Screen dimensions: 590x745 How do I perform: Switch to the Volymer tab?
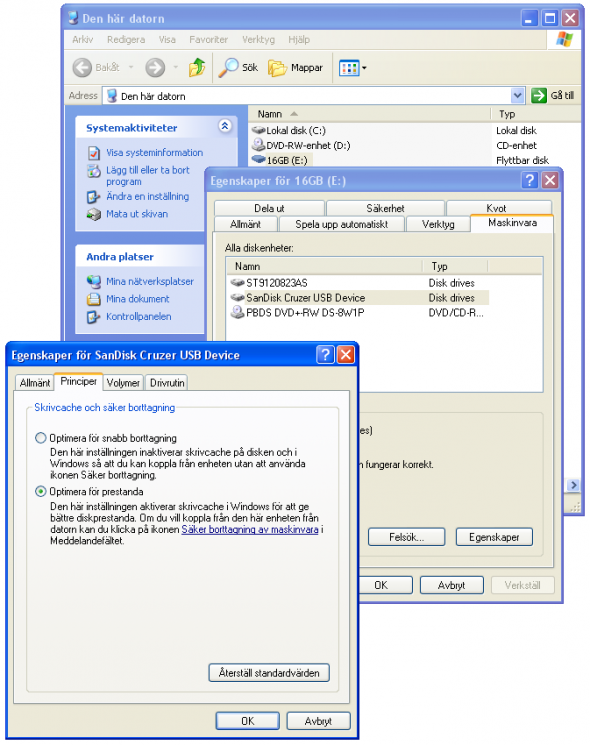pyautogui.click(x=124, y=382)
